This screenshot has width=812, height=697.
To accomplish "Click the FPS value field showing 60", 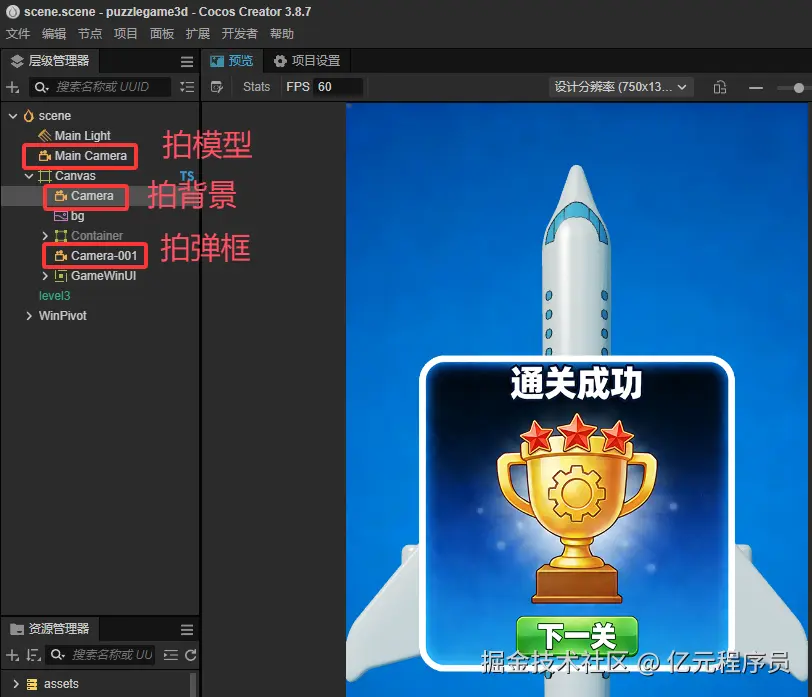I will [339, 87].
